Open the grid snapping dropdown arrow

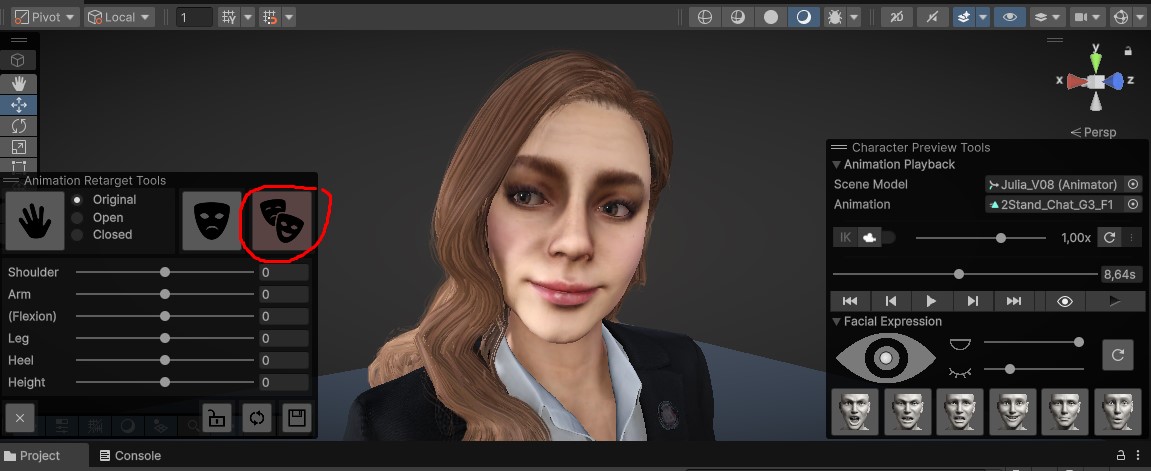coord(248,17)
